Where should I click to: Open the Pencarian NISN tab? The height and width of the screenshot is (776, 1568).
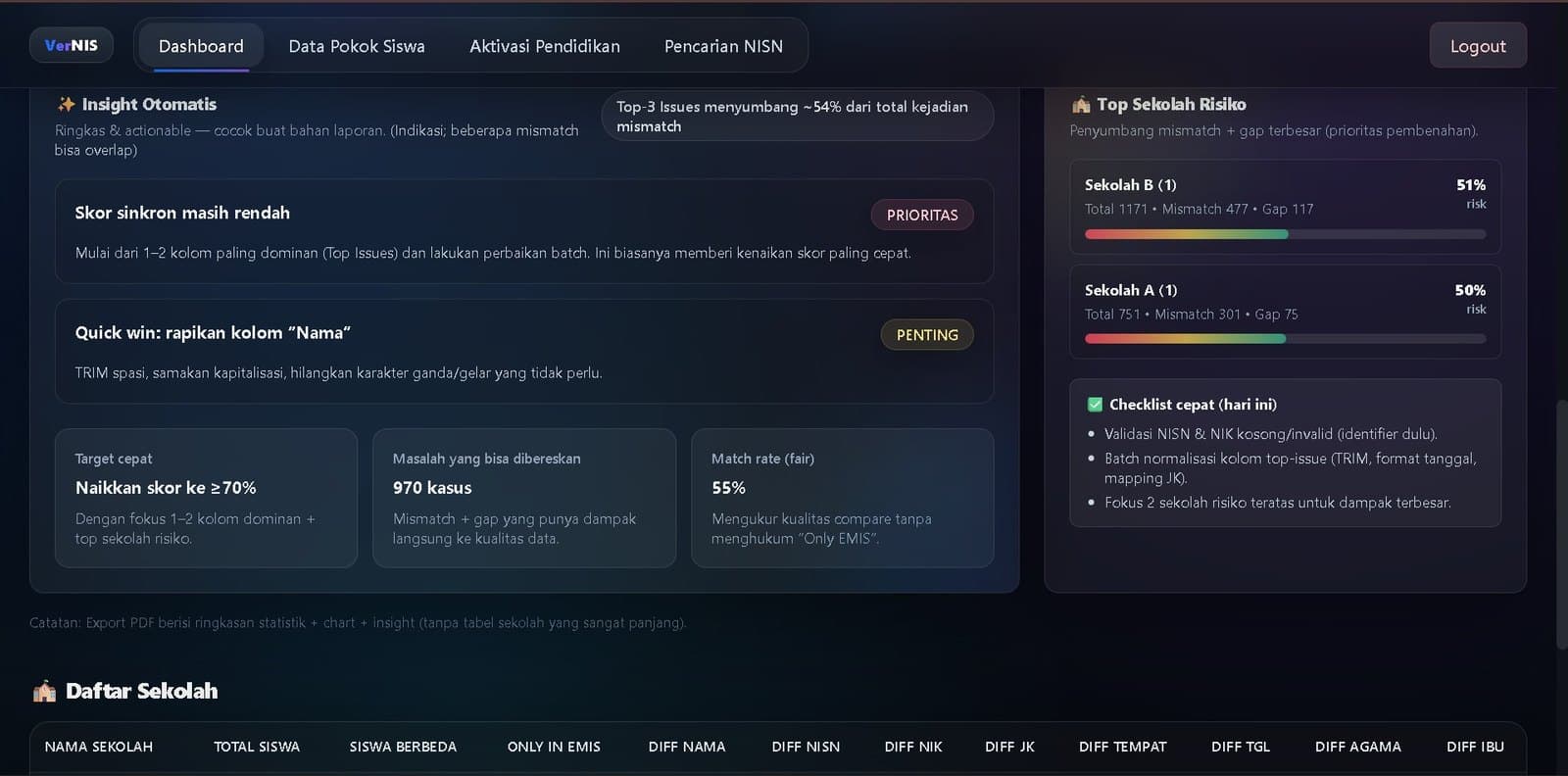click(x=723, y=46)
